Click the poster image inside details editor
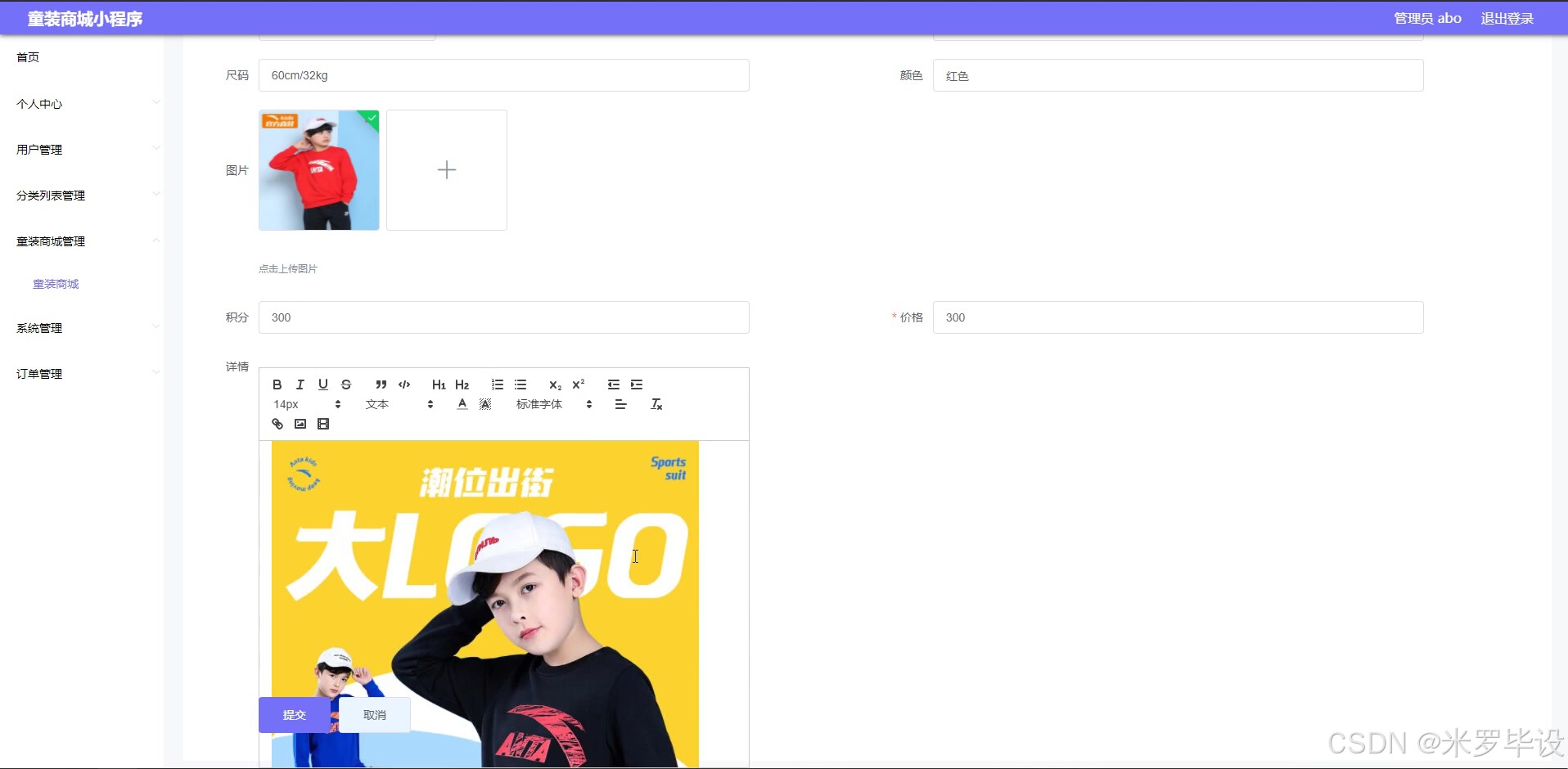This screenshot has height=769, width=1568. click(485, 605)
